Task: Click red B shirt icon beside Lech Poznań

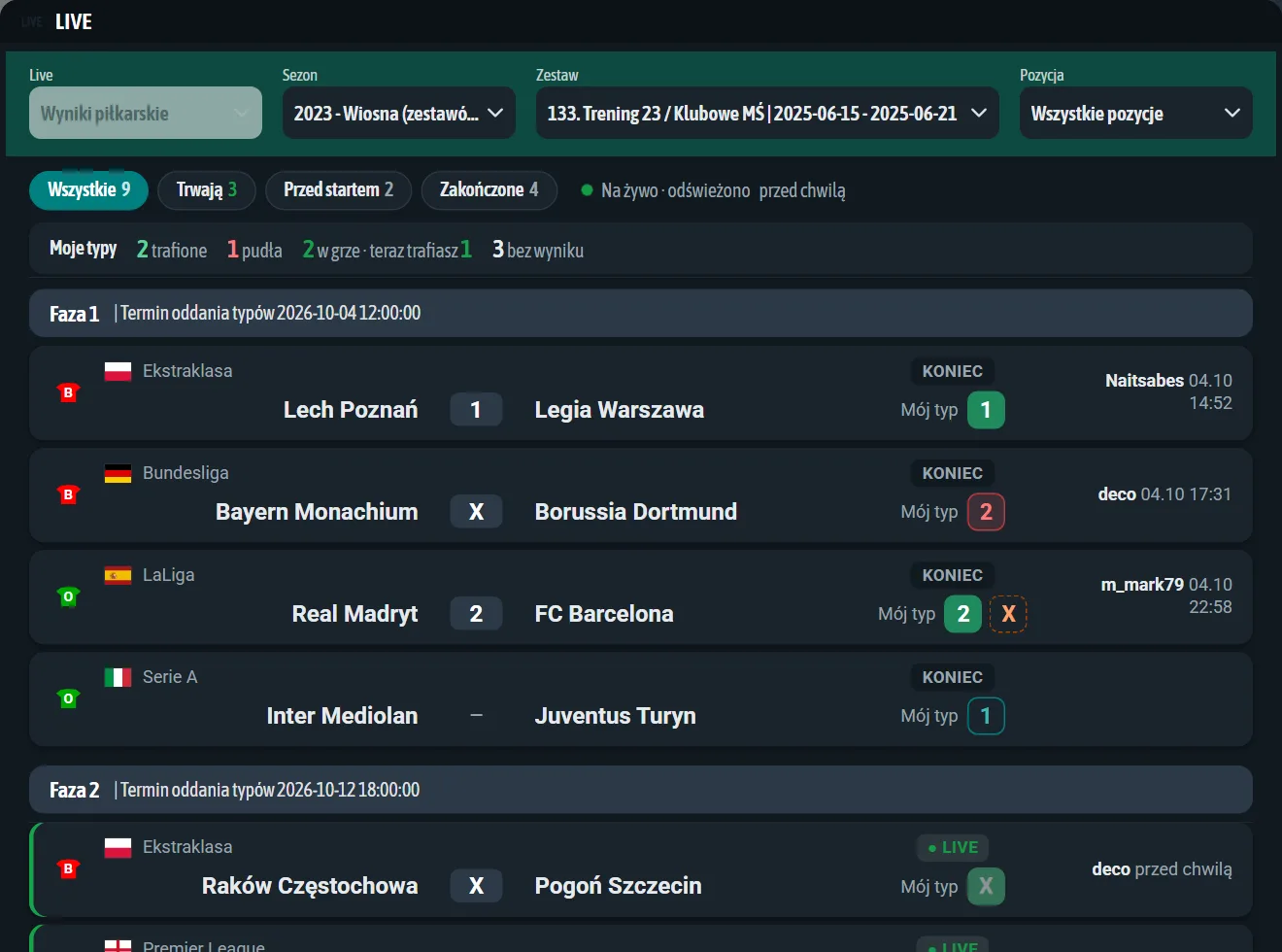Action: coord(68,392)
